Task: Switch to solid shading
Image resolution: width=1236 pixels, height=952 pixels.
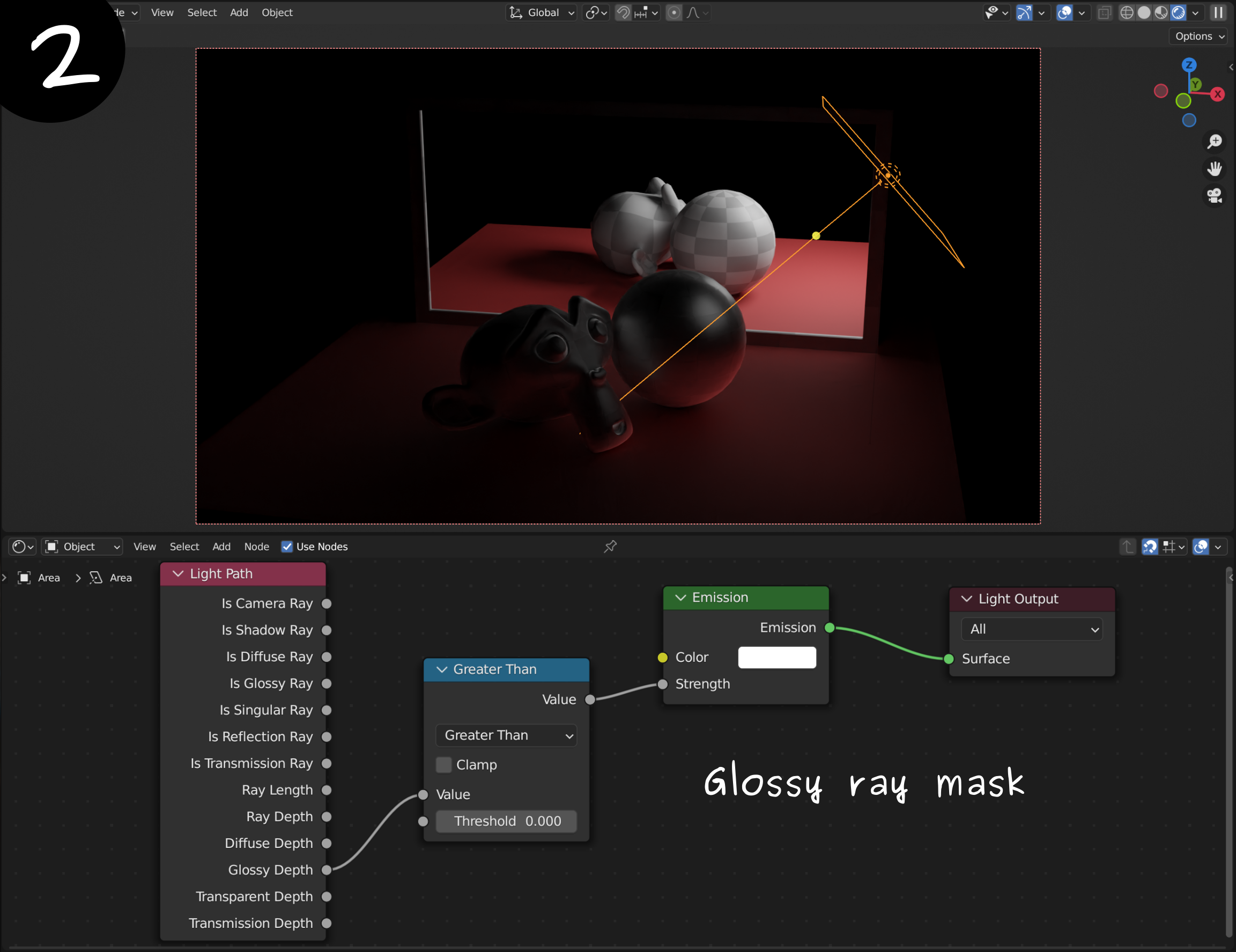Action: click(1144, 12)
